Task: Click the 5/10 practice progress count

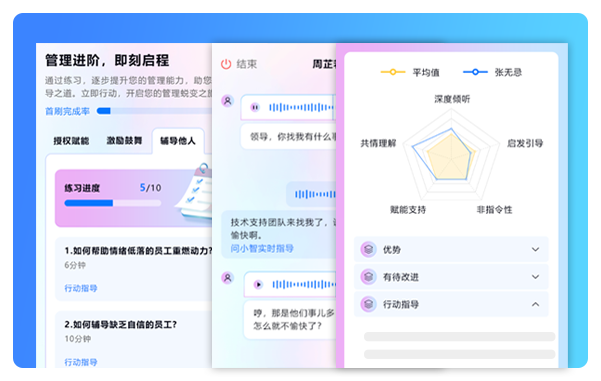Action: click(x=150, y=188)
